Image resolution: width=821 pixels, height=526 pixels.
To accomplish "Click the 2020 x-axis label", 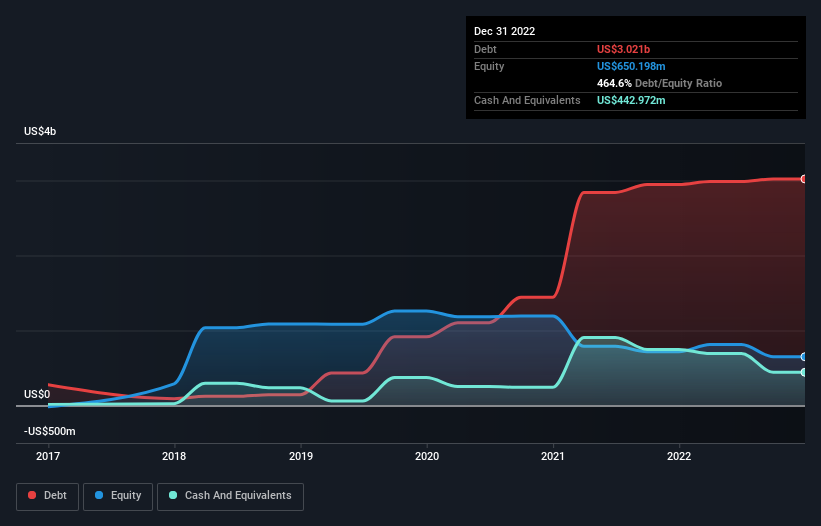I will [x=427, y=456].
